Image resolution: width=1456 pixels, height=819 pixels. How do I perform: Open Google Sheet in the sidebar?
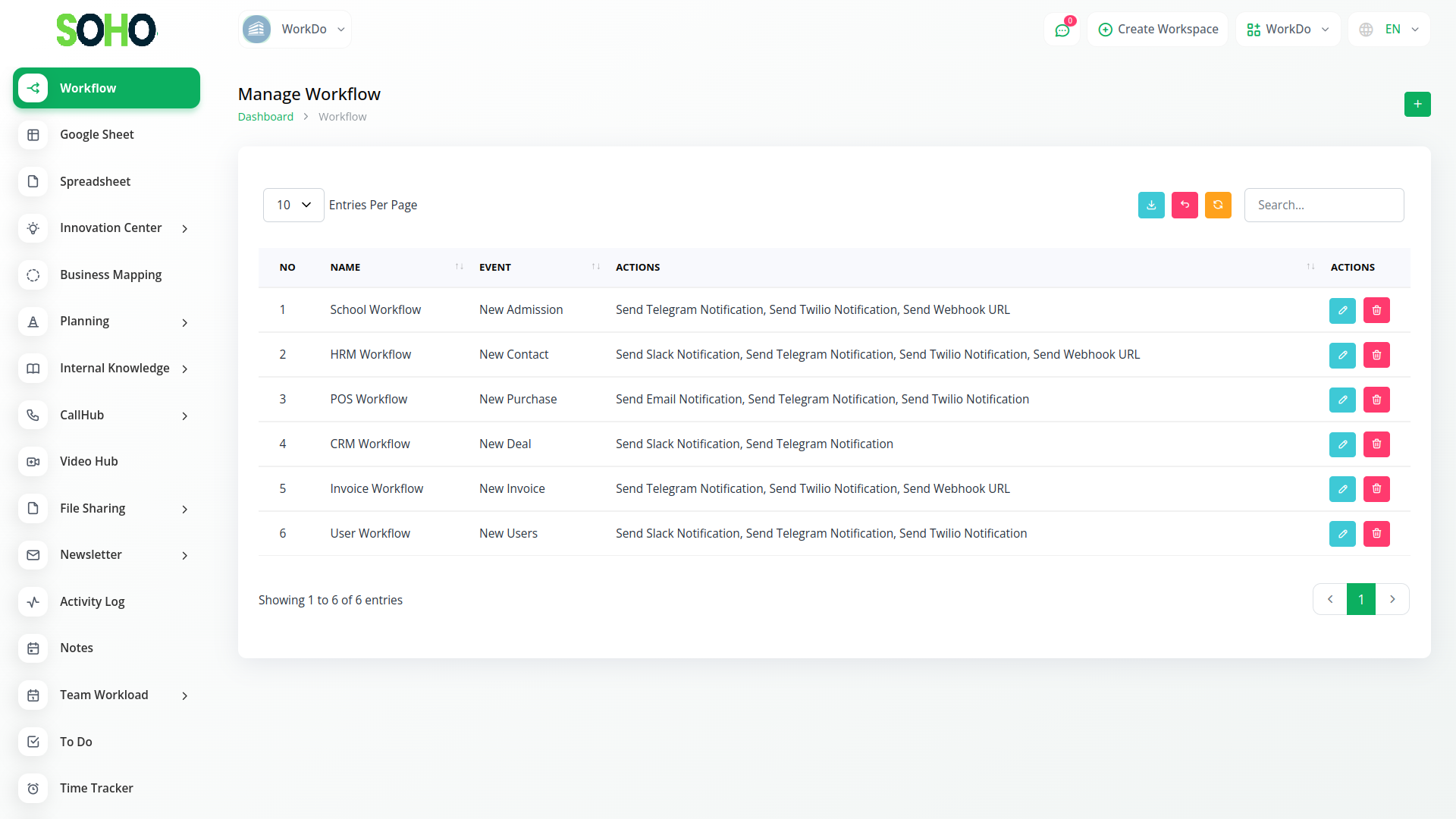pyautogui.click(x=96, y=135)
